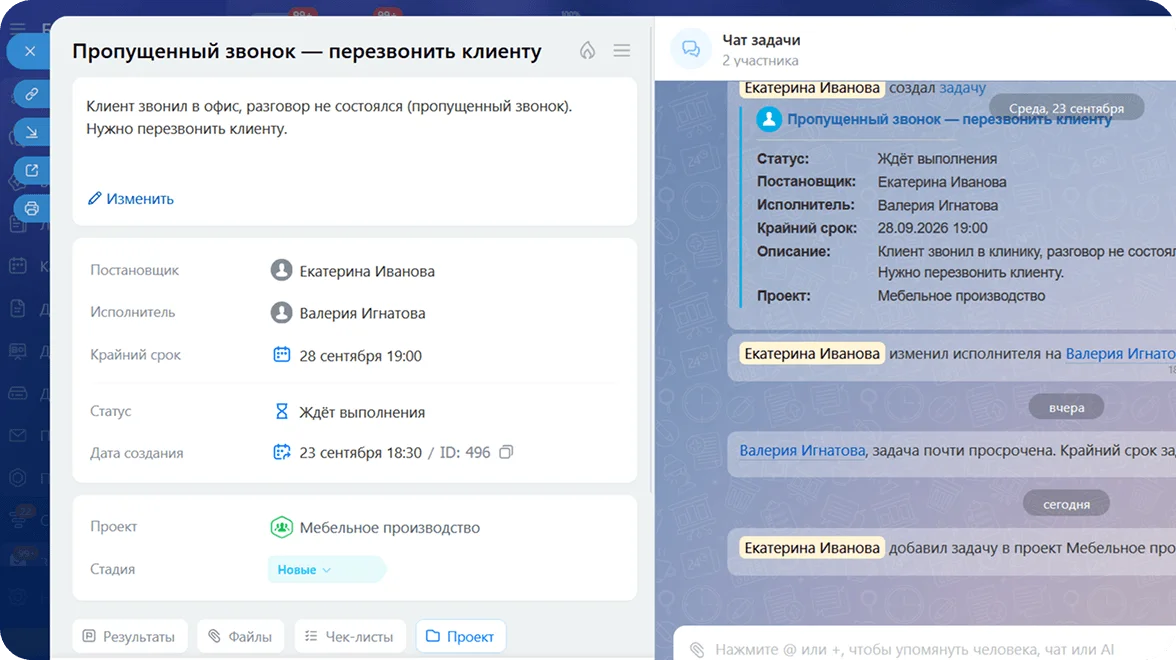Open Екатерина Иванова avatar in Постановщик row
Image resolution: width=1176 pixels, height=660 pixels.
pyautogui.click(x=281, y=270)
